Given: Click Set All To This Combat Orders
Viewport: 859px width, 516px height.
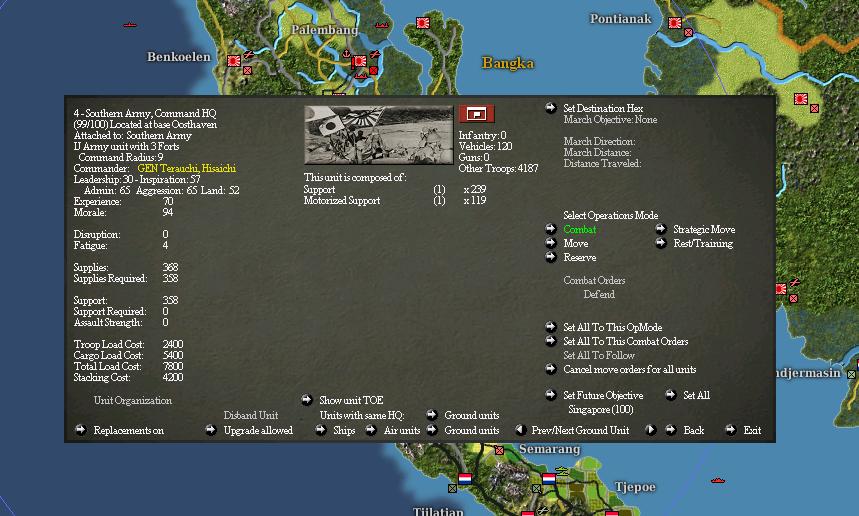Looking at the screenshot, I should (x=551, y=341).
